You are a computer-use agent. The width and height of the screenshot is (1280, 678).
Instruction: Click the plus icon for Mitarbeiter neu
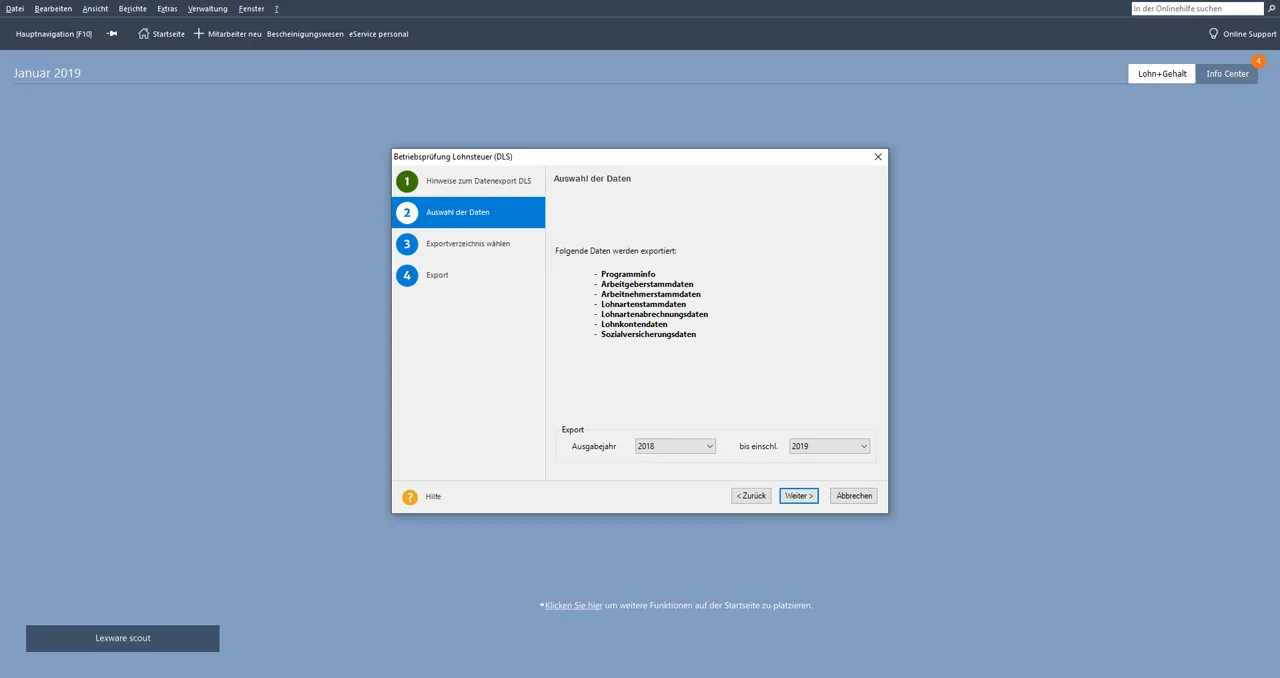pyautogui.click(x=199, y=34)
